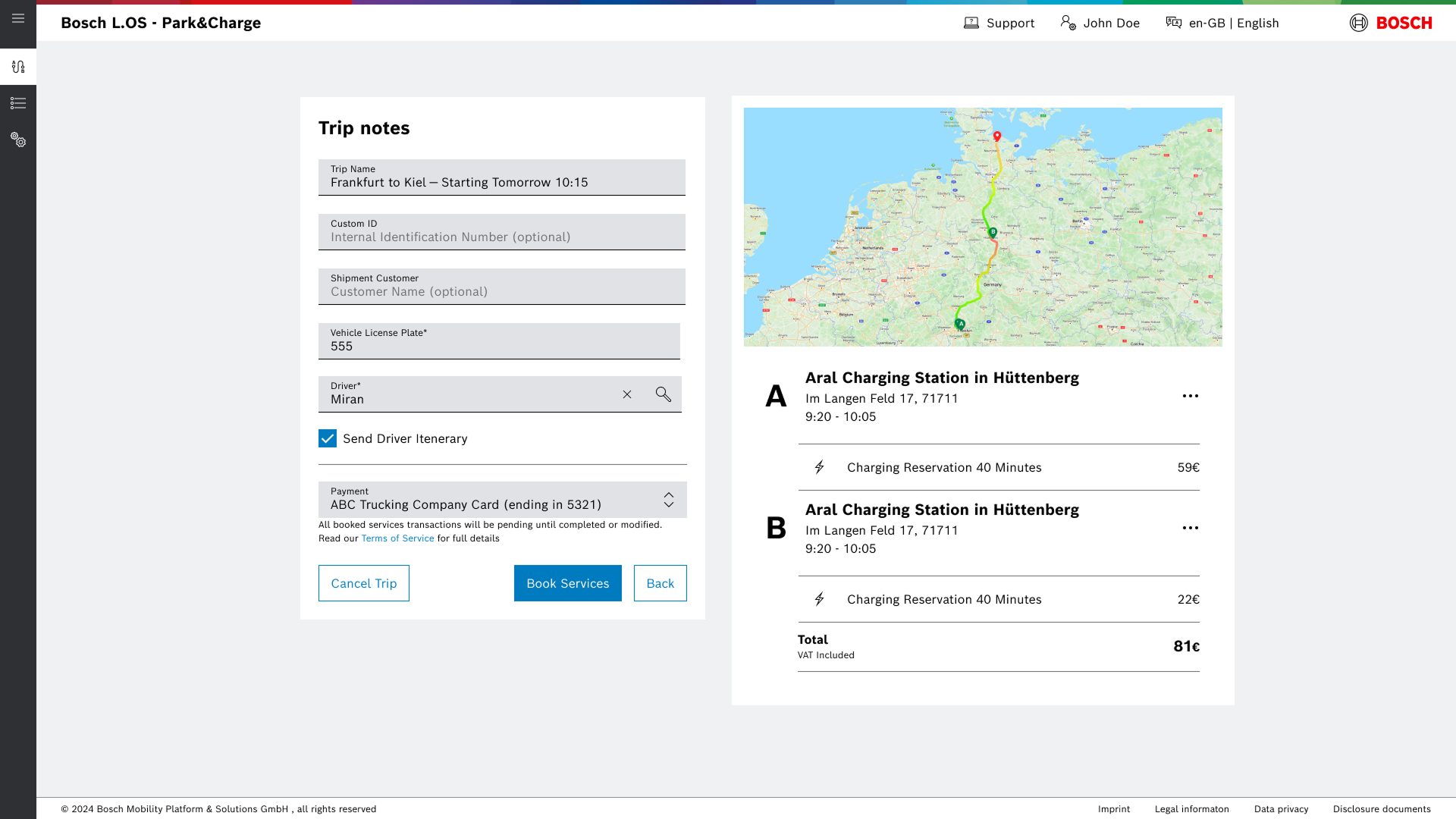Open the trips list sidebar icon
1456x819 pixels.
point(18,103)
